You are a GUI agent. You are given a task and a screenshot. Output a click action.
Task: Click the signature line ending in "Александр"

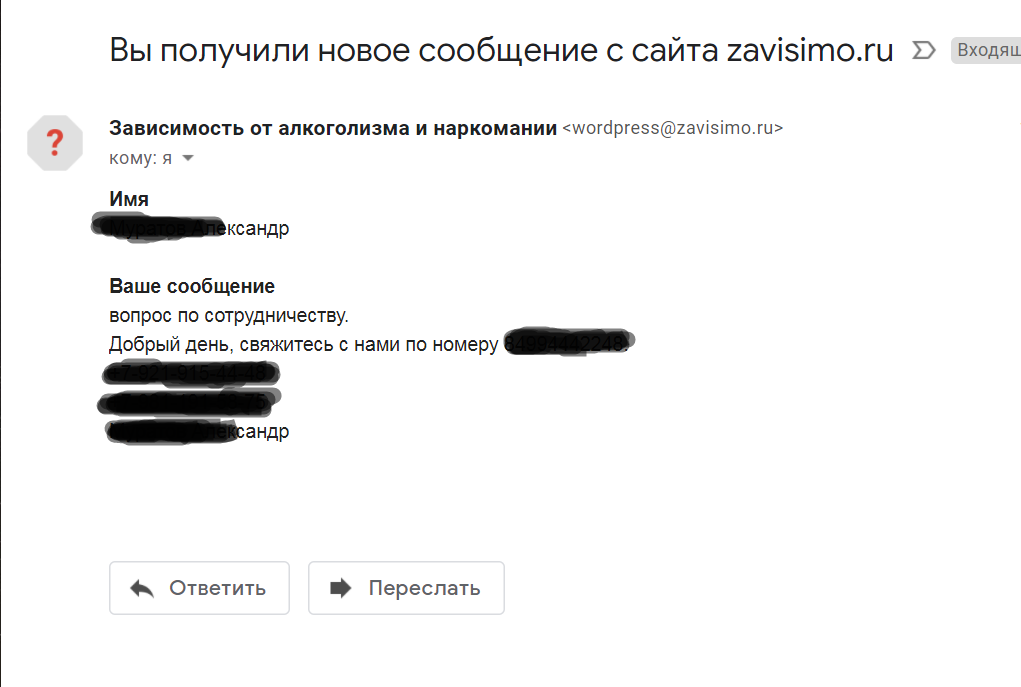pyautogui.click(x=198, y=432)
